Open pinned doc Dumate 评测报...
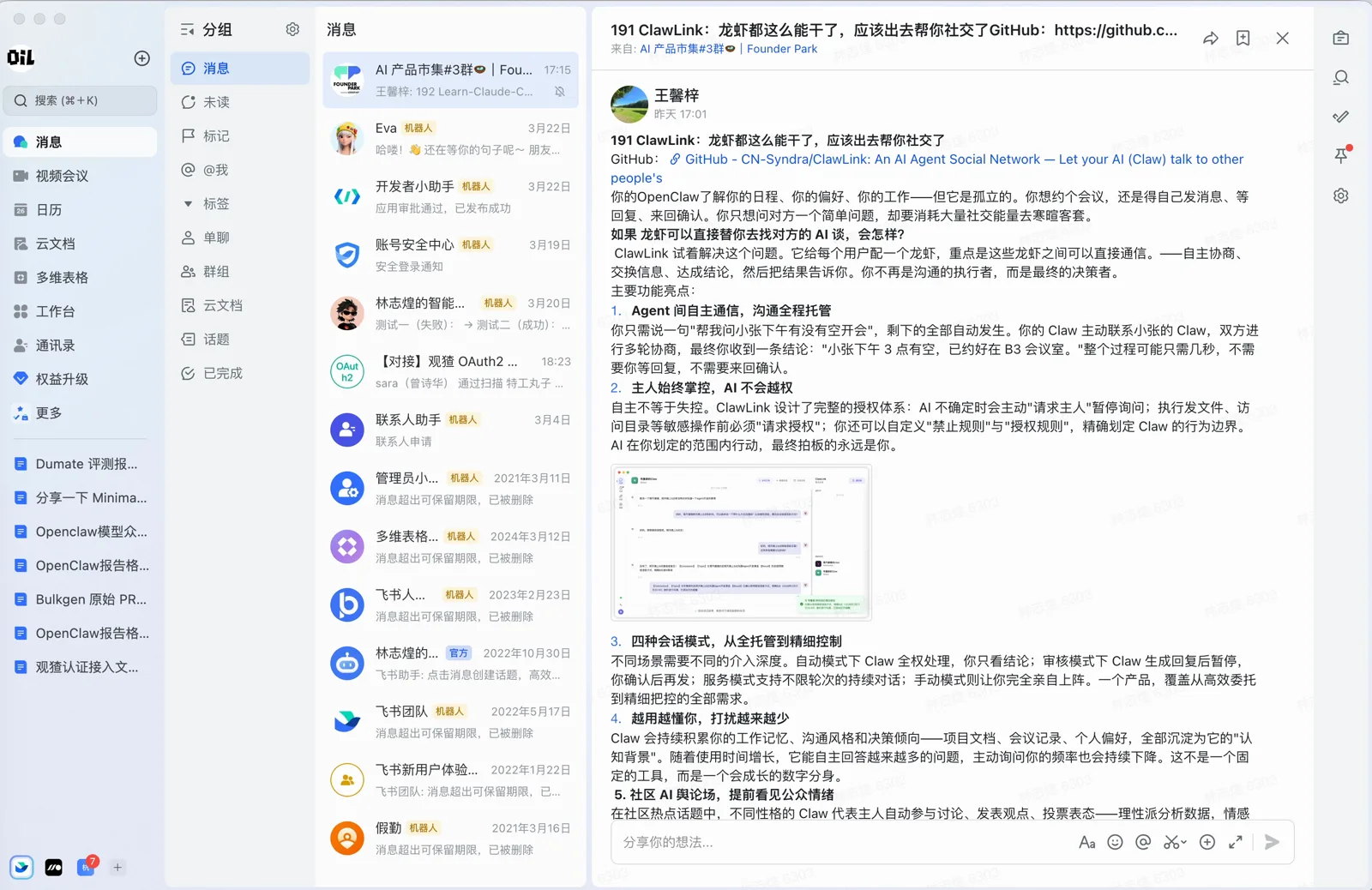 coord(81,464)
